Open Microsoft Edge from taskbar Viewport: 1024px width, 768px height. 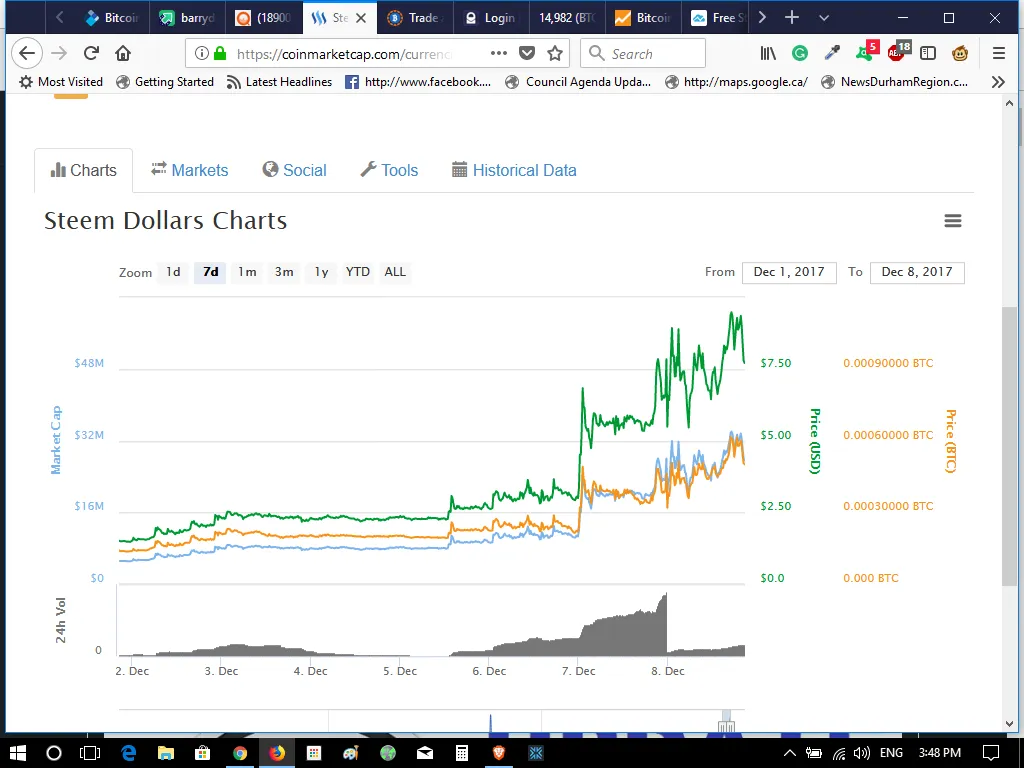click(x=129, y=753)
